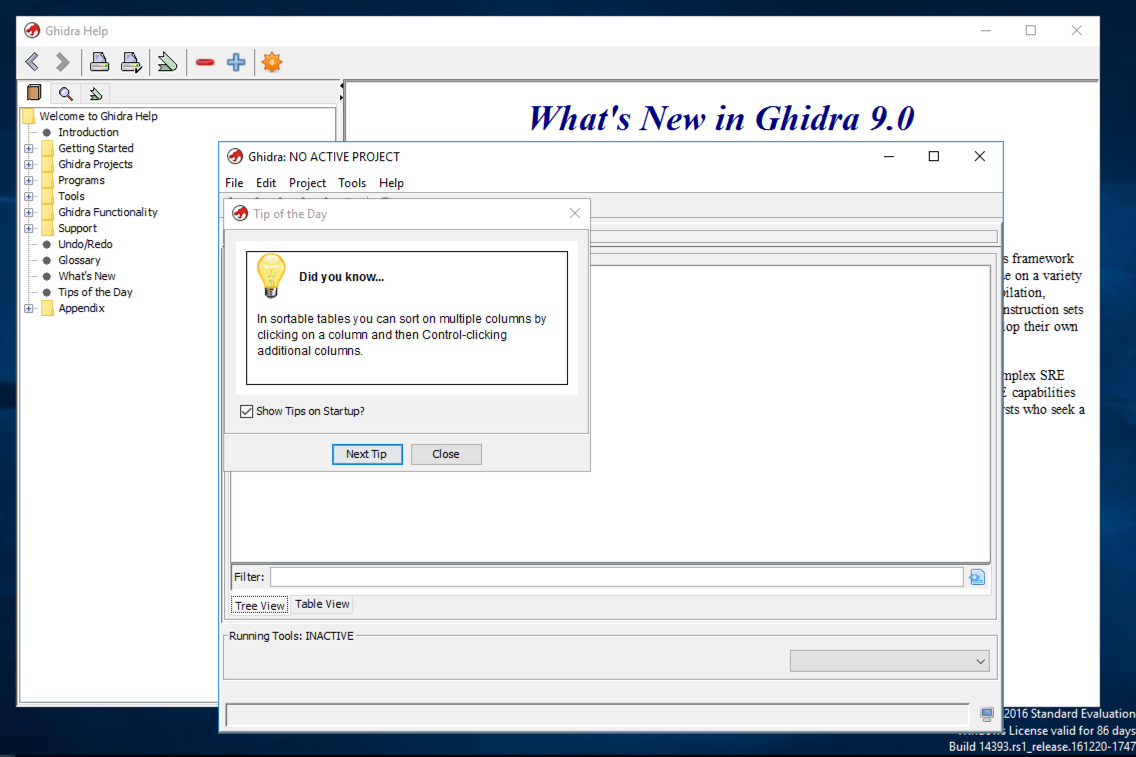
Task: Open the Help favorites tab
Action: (96, 93)
